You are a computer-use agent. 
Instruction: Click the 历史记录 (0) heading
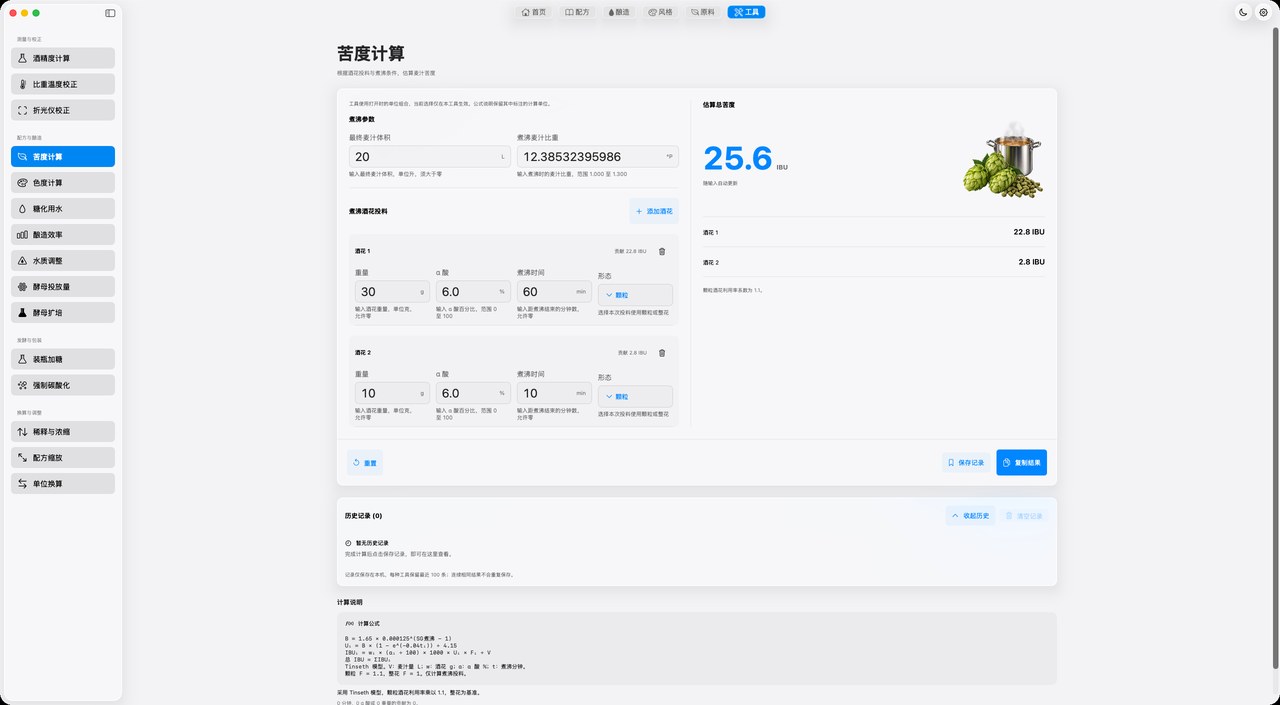tap(364, 516)
